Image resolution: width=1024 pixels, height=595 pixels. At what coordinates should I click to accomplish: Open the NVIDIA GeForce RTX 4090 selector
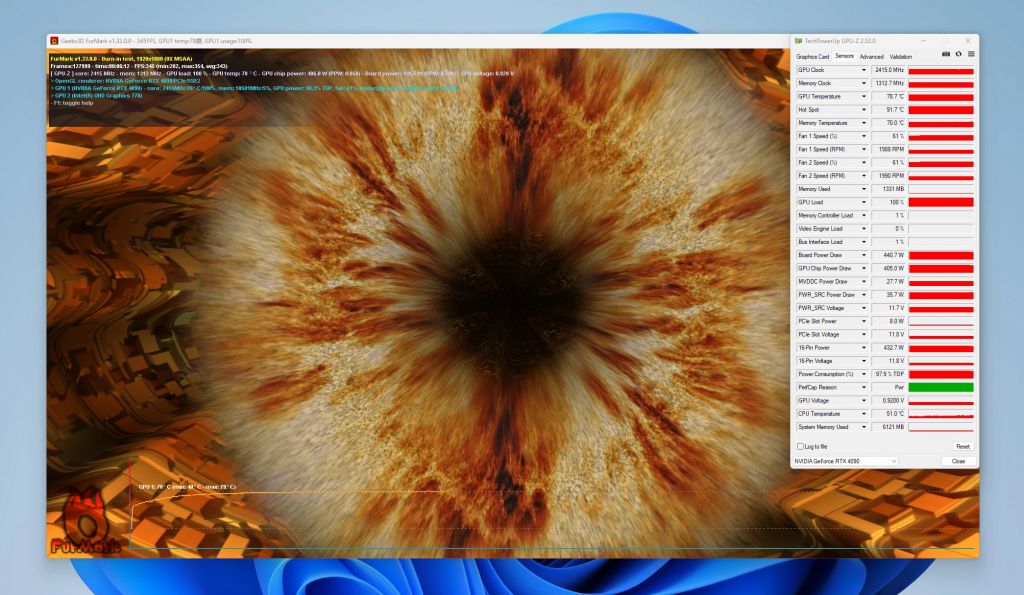[845, 461]
